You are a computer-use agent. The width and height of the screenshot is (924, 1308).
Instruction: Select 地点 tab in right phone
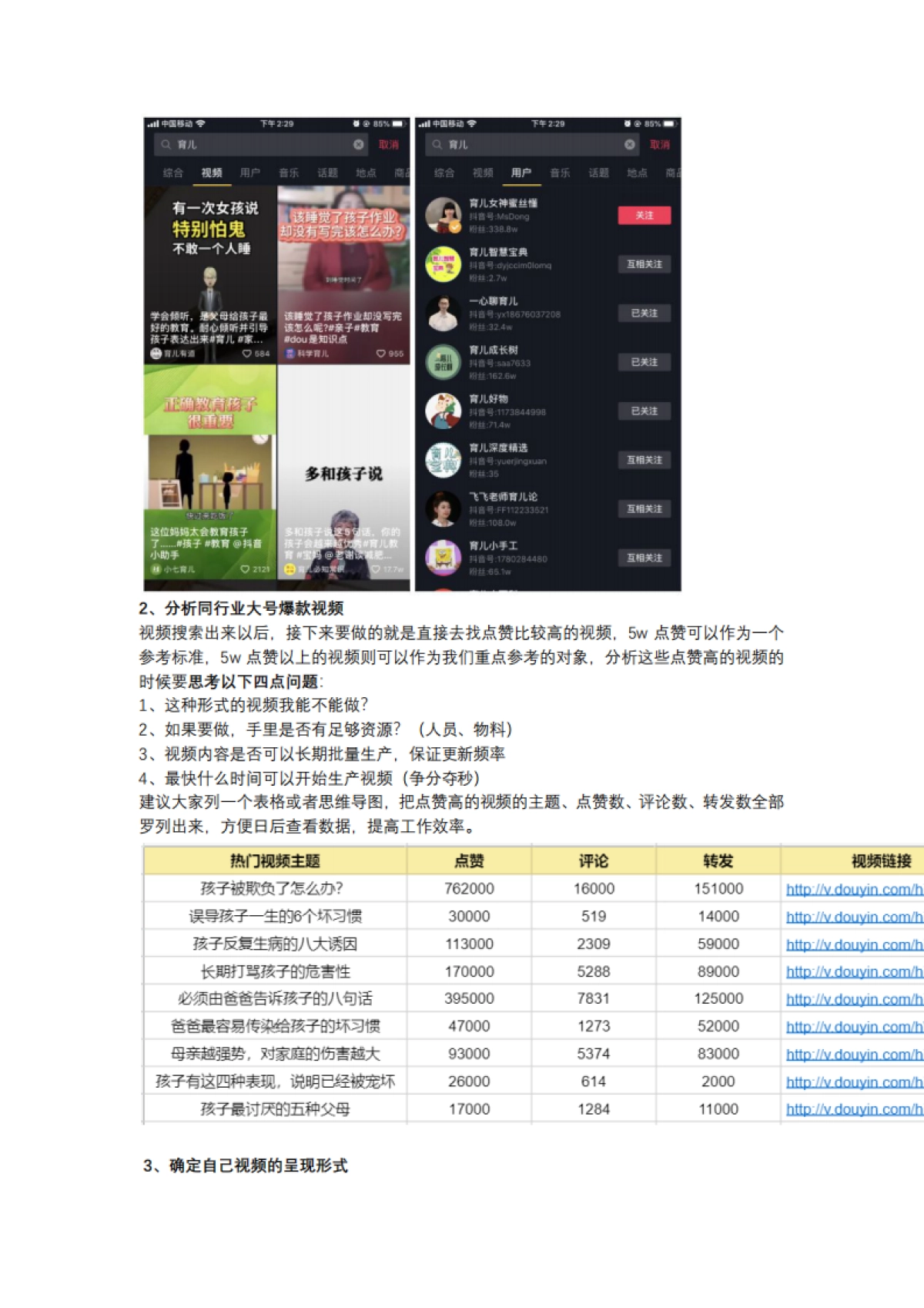638,173
